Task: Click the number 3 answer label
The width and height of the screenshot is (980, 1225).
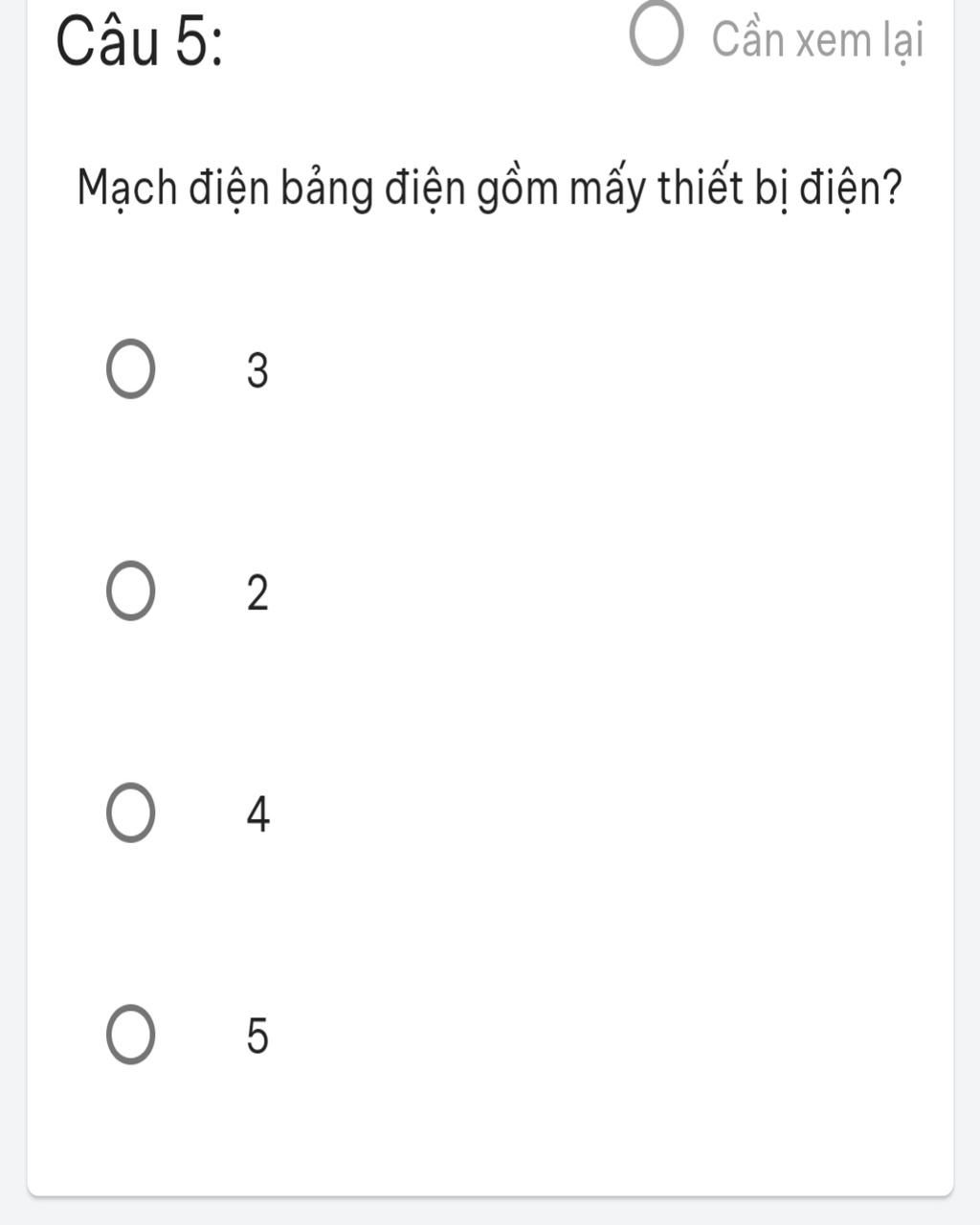Action: pyautogui.click(x=257, y=370)
